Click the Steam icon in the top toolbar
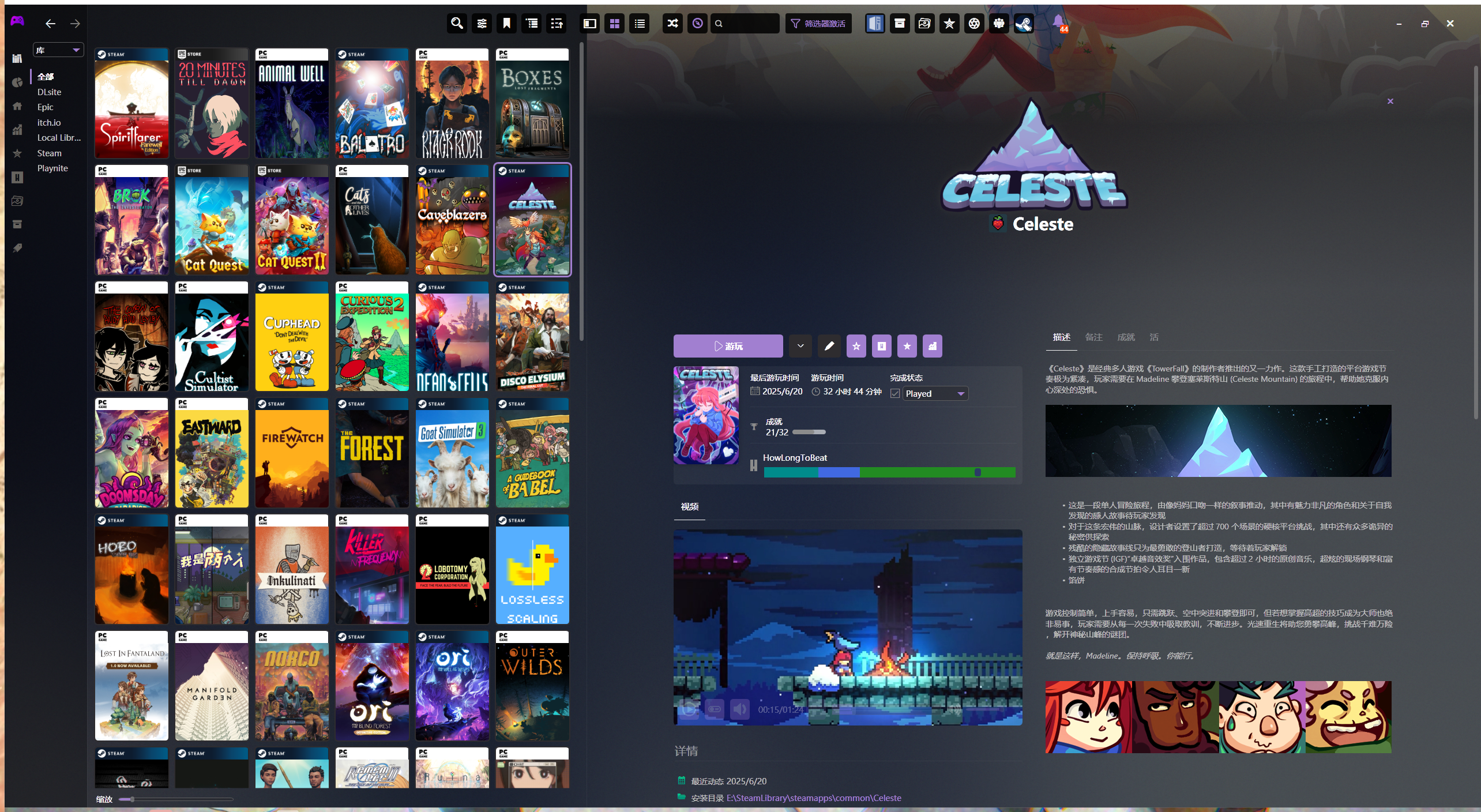Image resolution: width=1481 pixels, height=812 pixels. click(x=1024, y=24)
